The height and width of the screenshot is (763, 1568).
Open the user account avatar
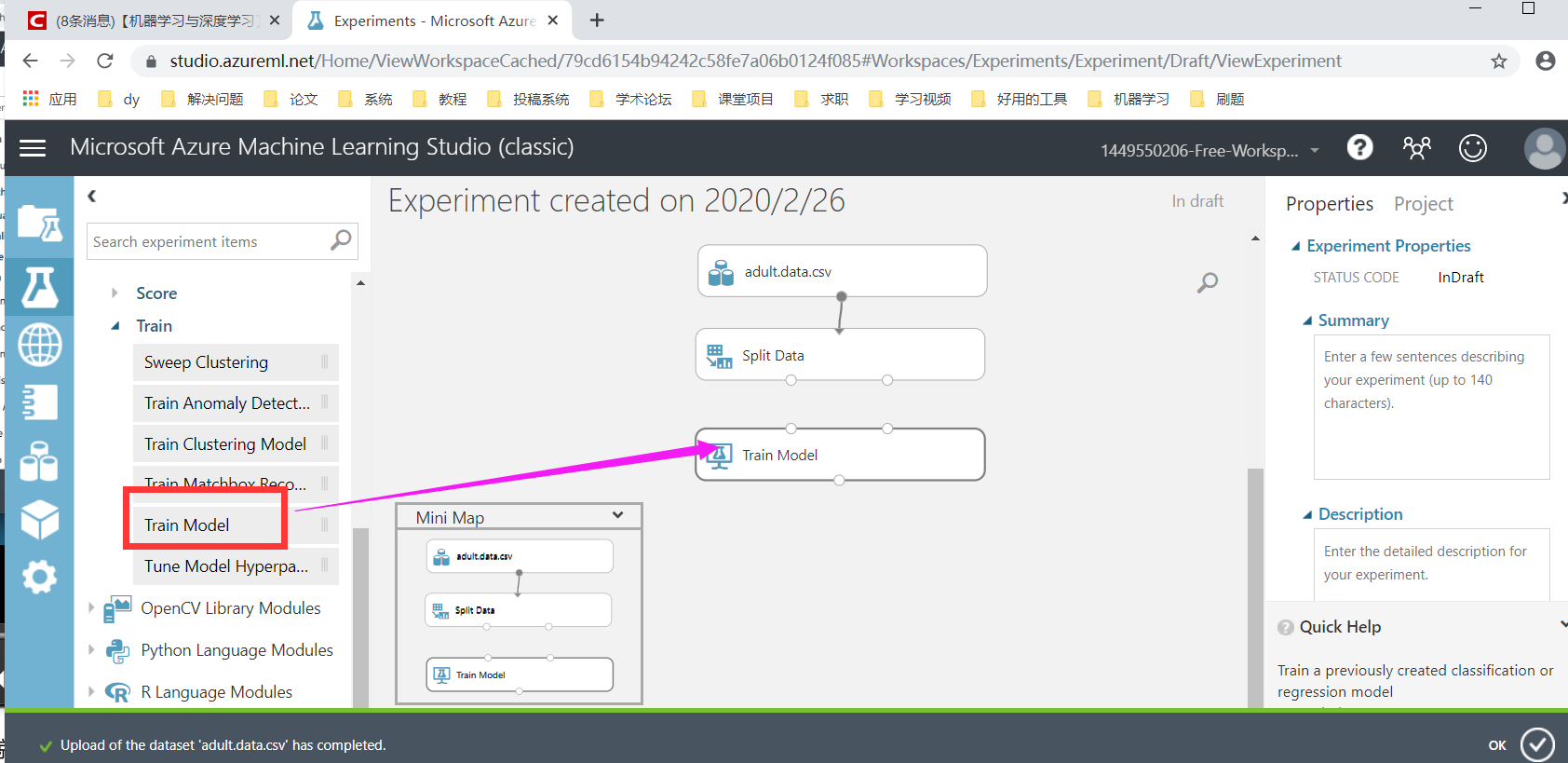pyautogui.click(x=1544, y=148)
